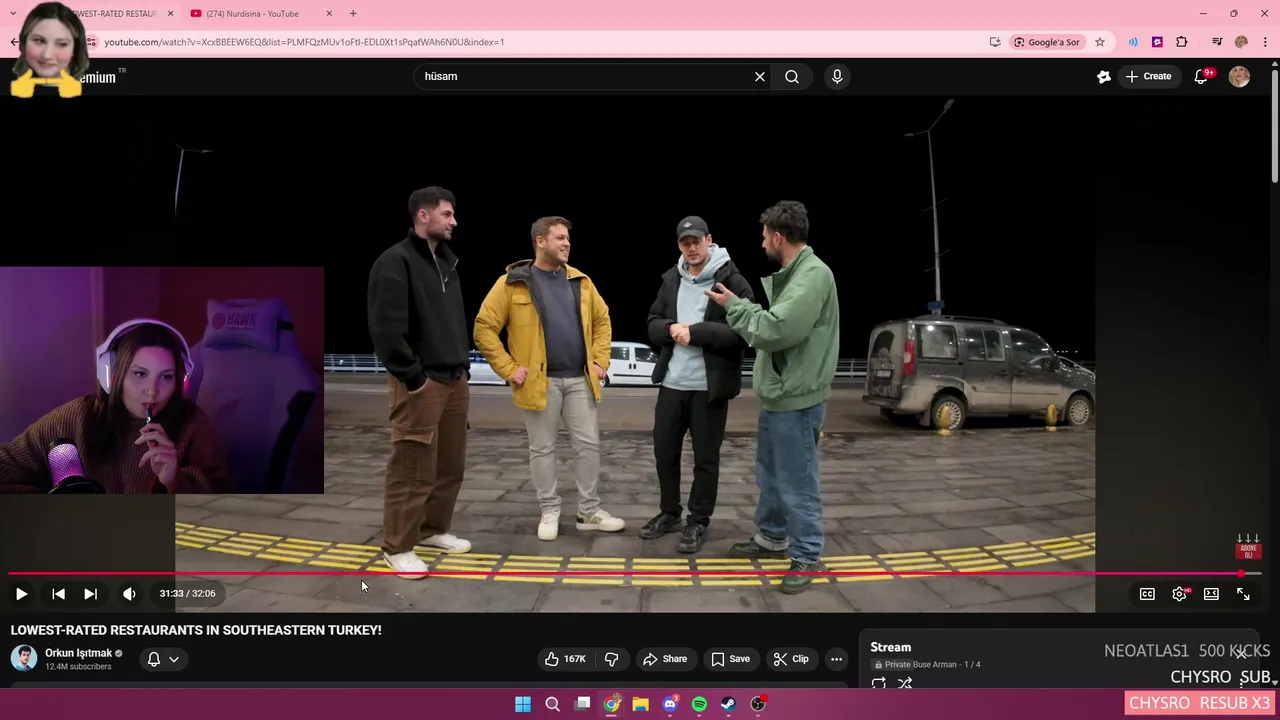Open the Create menu
Screen dimensions: 1280x720
tap(1148, 77)
